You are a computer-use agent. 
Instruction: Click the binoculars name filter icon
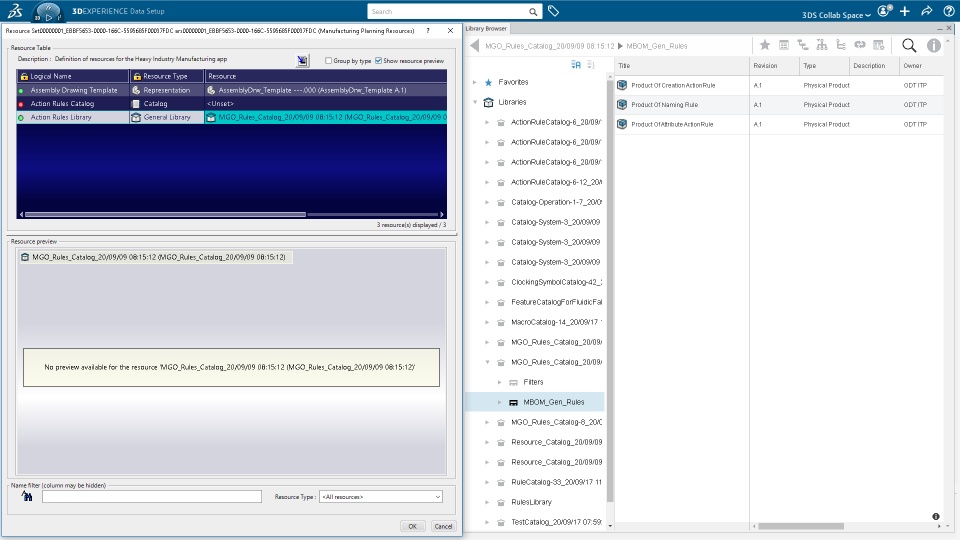pos(27,496)
